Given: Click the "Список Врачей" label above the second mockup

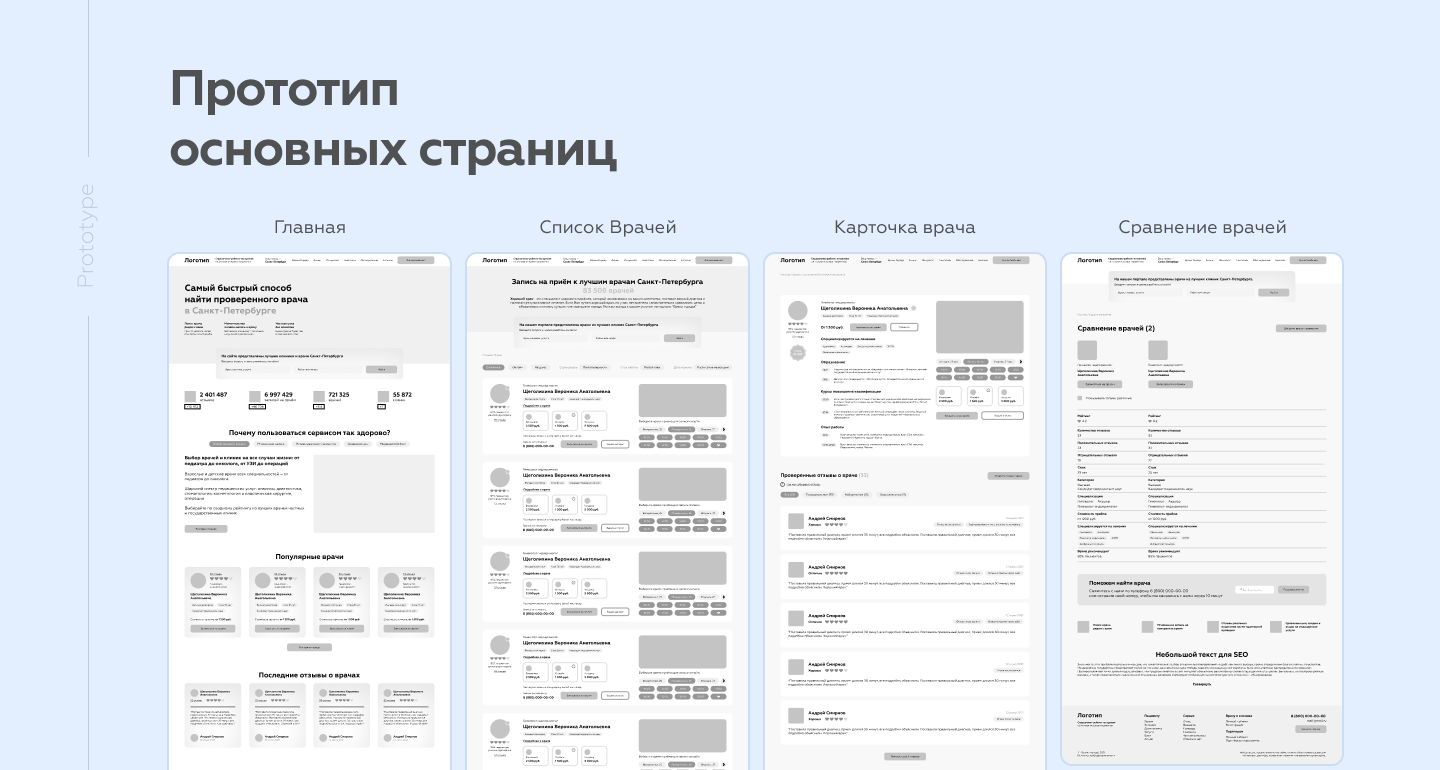Looking at the screenshot, I should (608, 227).
